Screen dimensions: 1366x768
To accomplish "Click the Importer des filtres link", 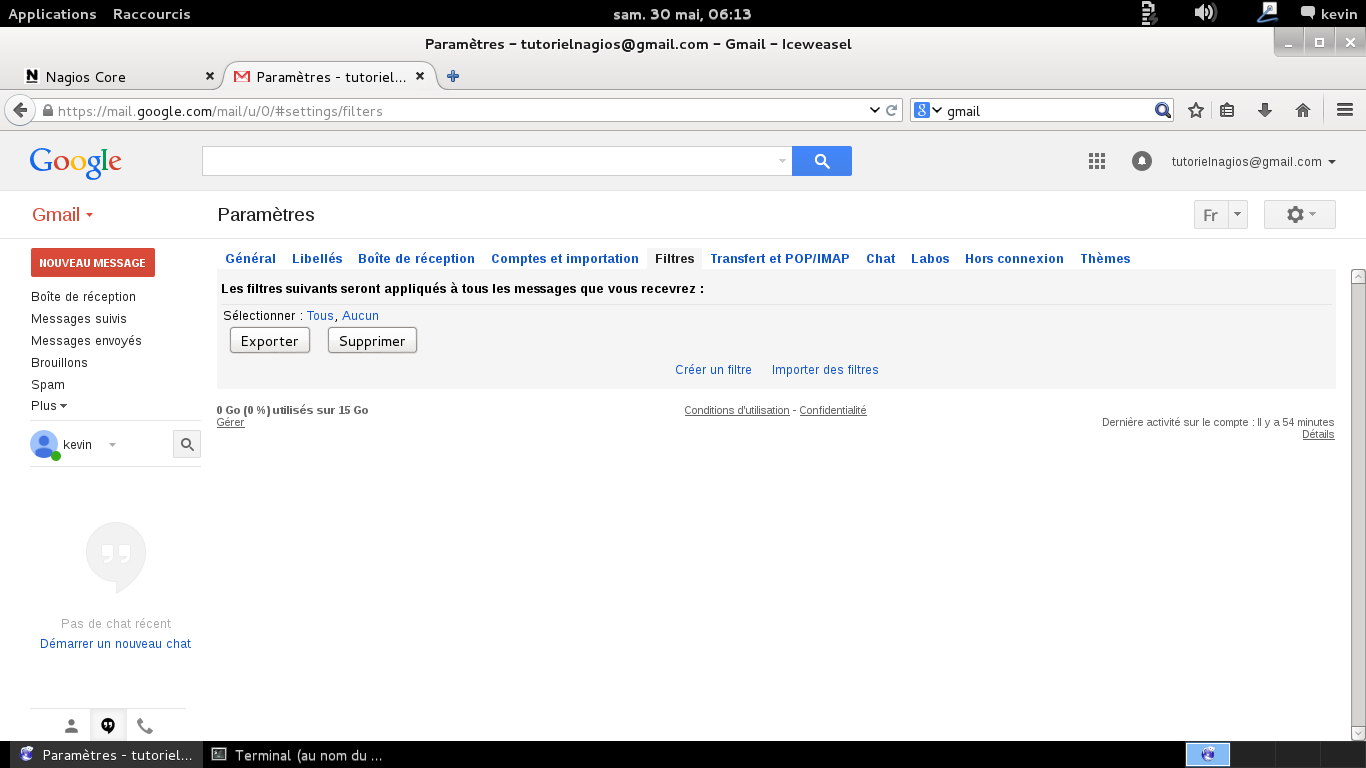I will 825,370.
